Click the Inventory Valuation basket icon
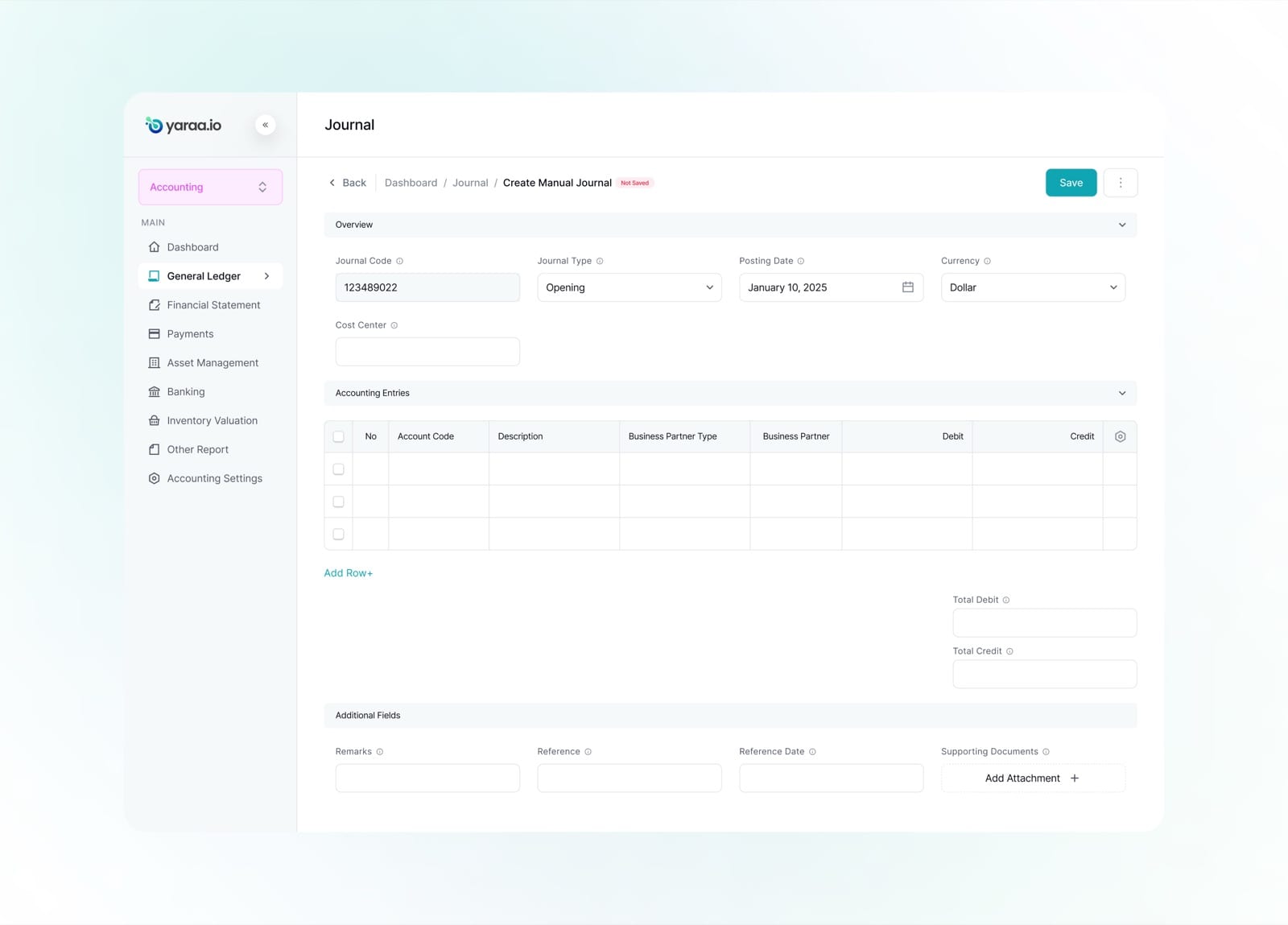 (154, 421)
